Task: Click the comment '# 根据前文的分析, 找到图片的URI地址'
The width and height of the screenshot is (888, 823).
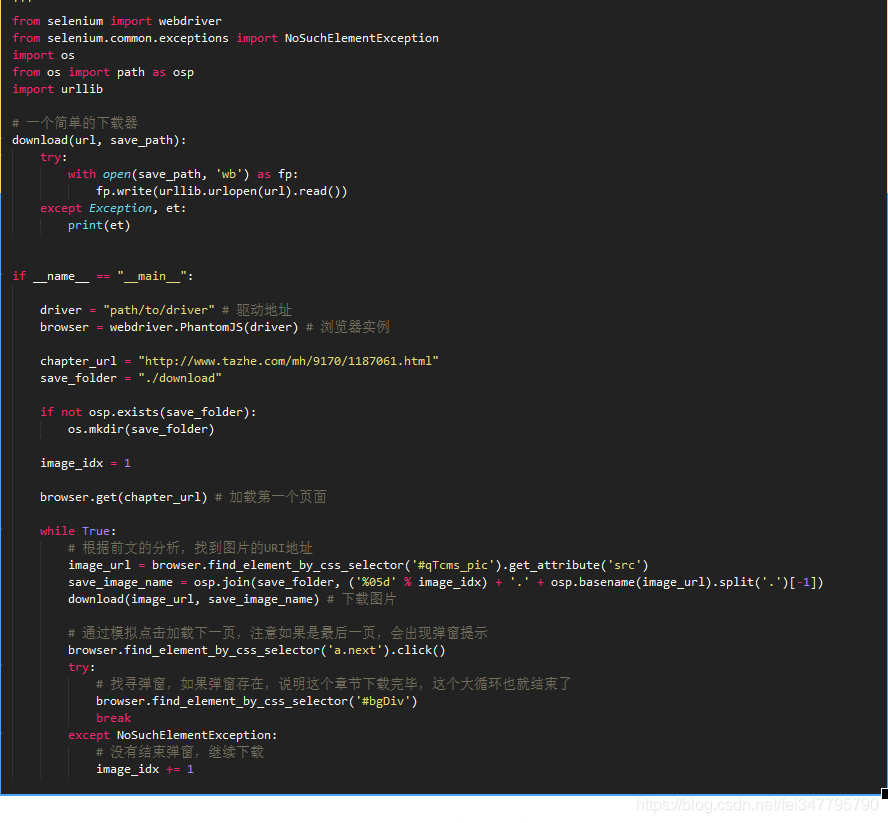Action: click(190, 548)
